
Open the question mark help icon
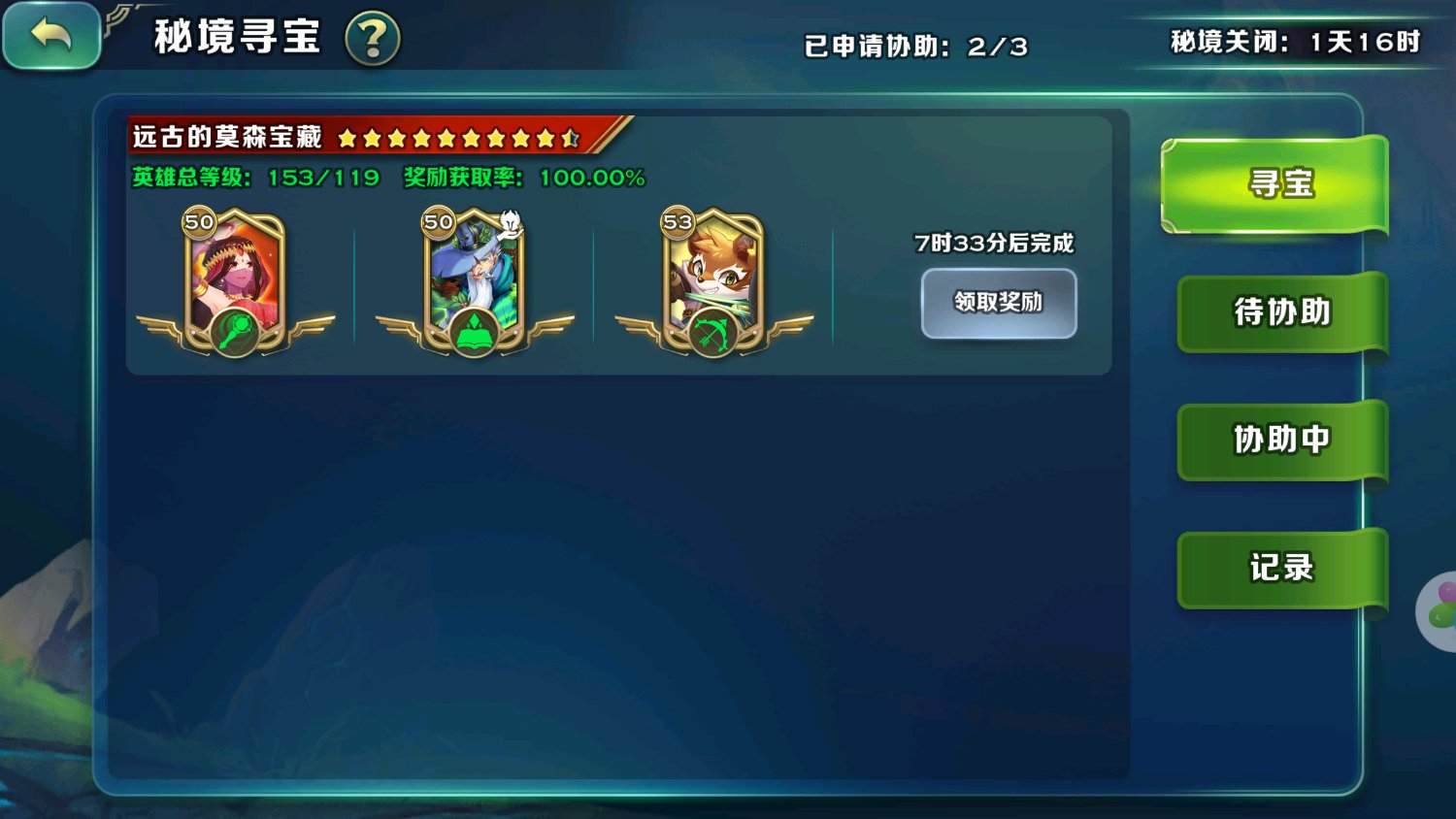click(x=373, y=39)
